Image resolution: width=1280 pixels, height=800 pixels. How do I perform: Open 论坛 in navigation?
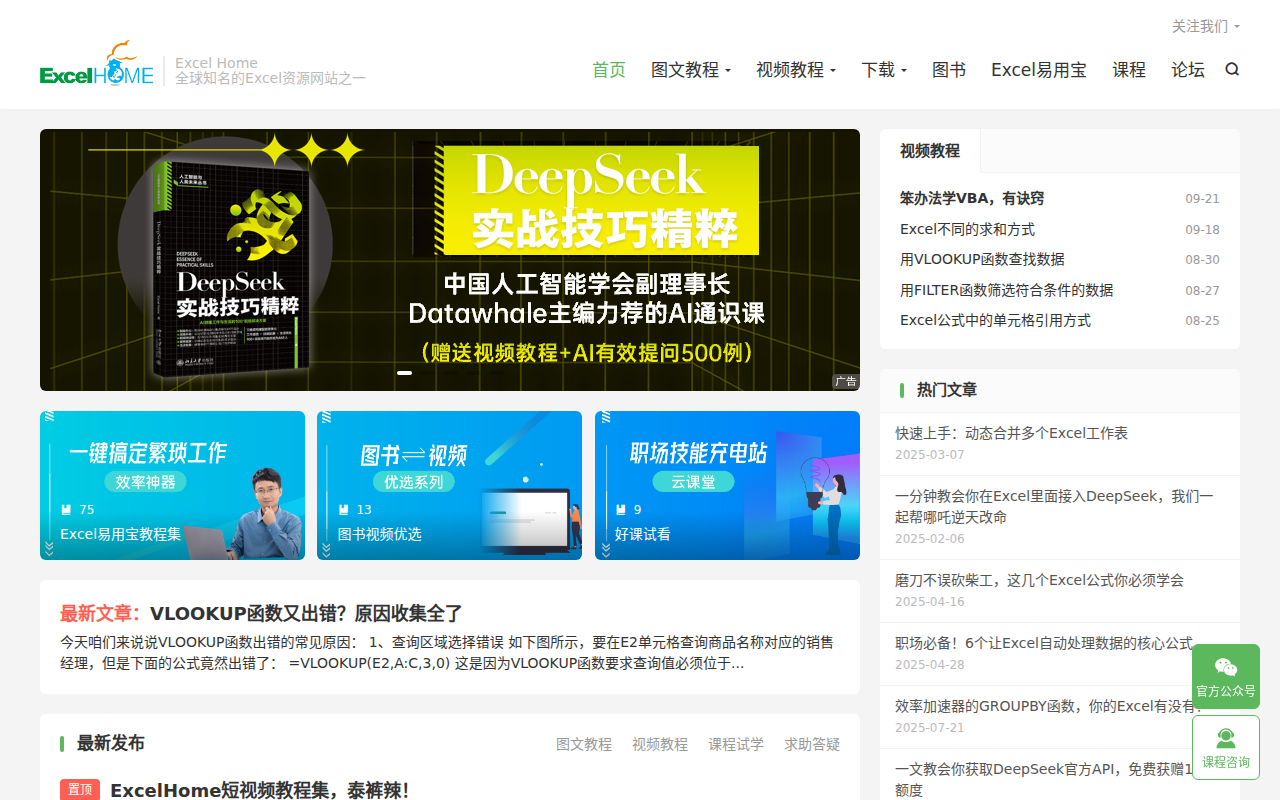1188,70
